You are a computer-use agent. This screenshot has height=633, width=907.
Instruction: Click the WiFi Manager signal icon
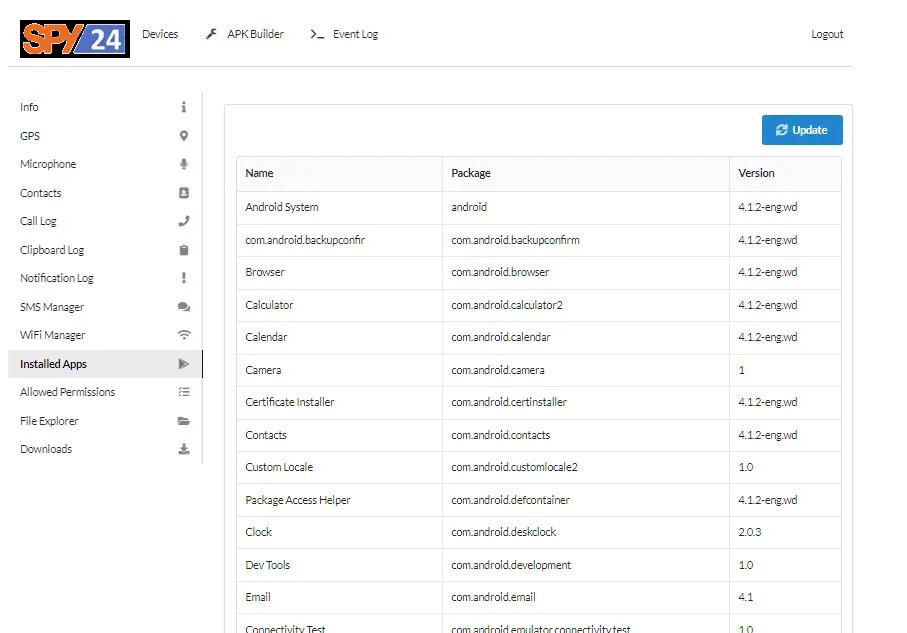point(184,335)
